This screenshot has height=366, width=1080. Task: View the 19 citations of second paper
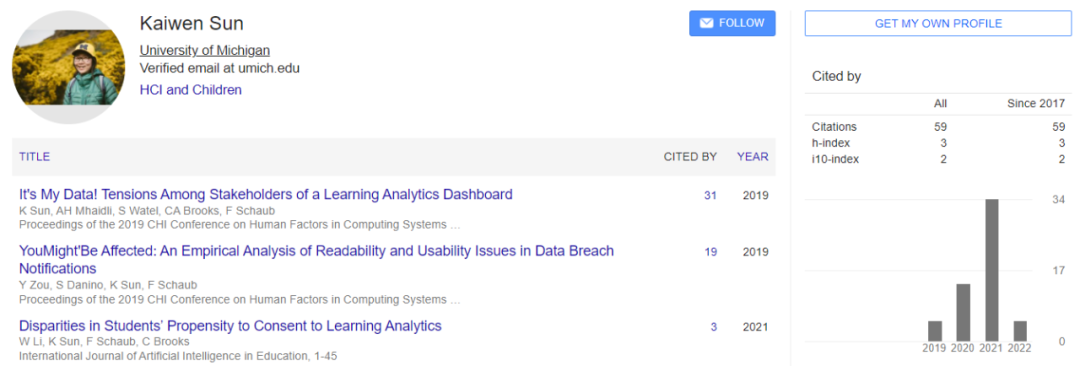[x=710, y=252]
